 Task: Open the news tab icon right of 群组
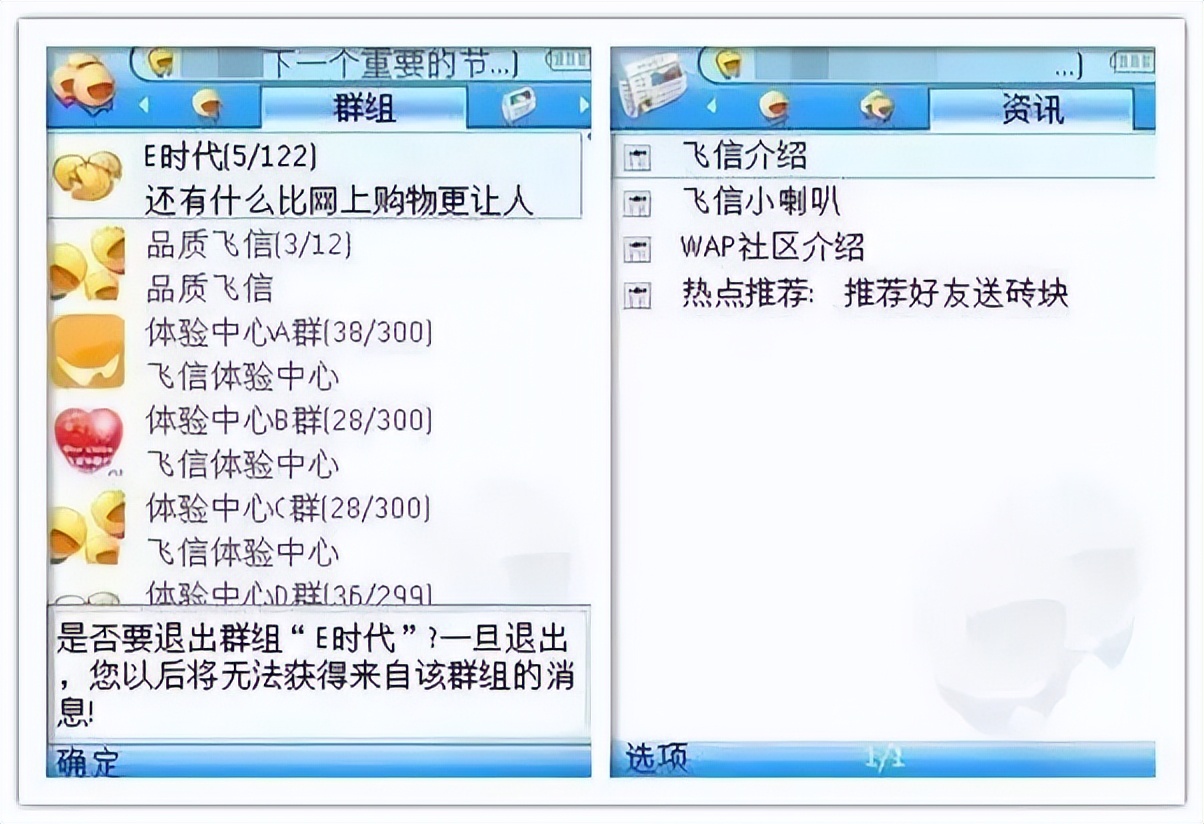coord(517,105)
